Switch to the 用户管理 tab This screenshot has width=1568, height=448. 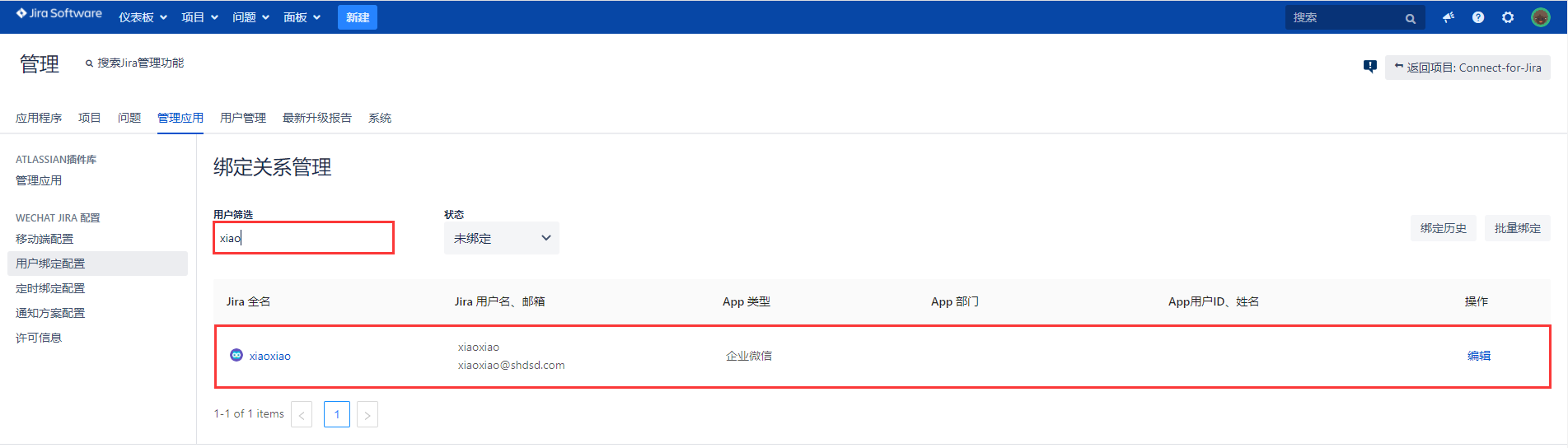click(x=243, y=118)
